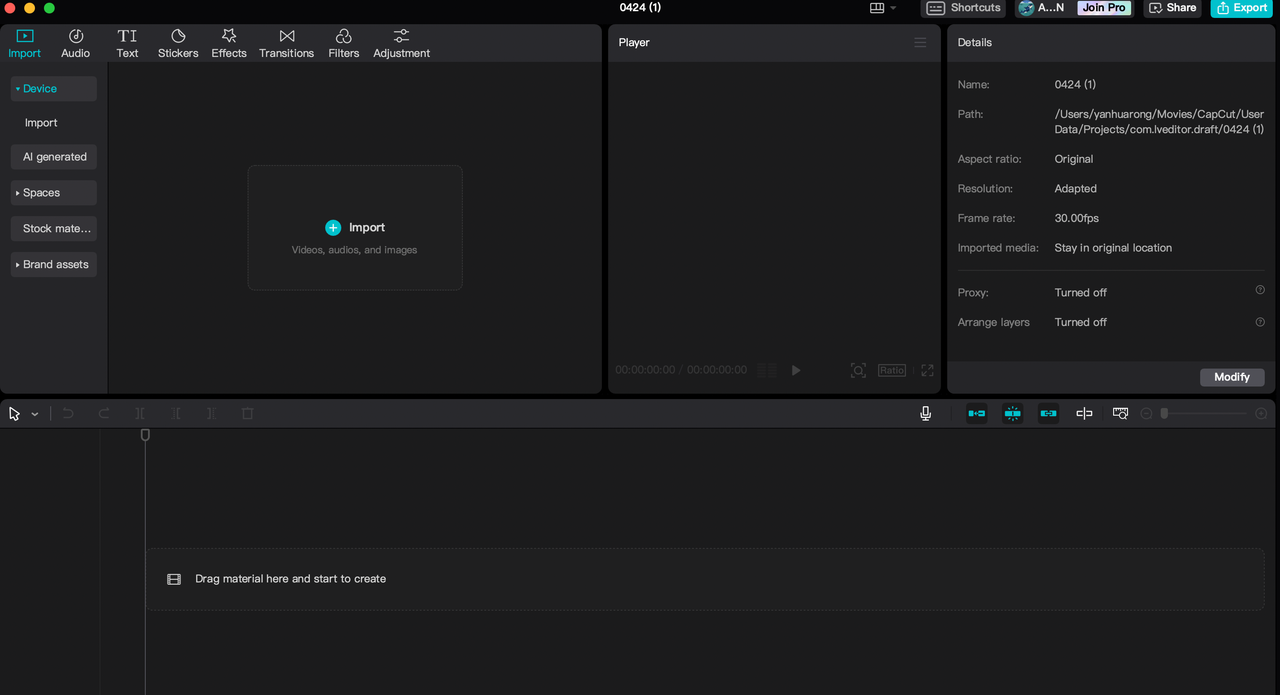Click the Split tool icon

tap(140, 413)
